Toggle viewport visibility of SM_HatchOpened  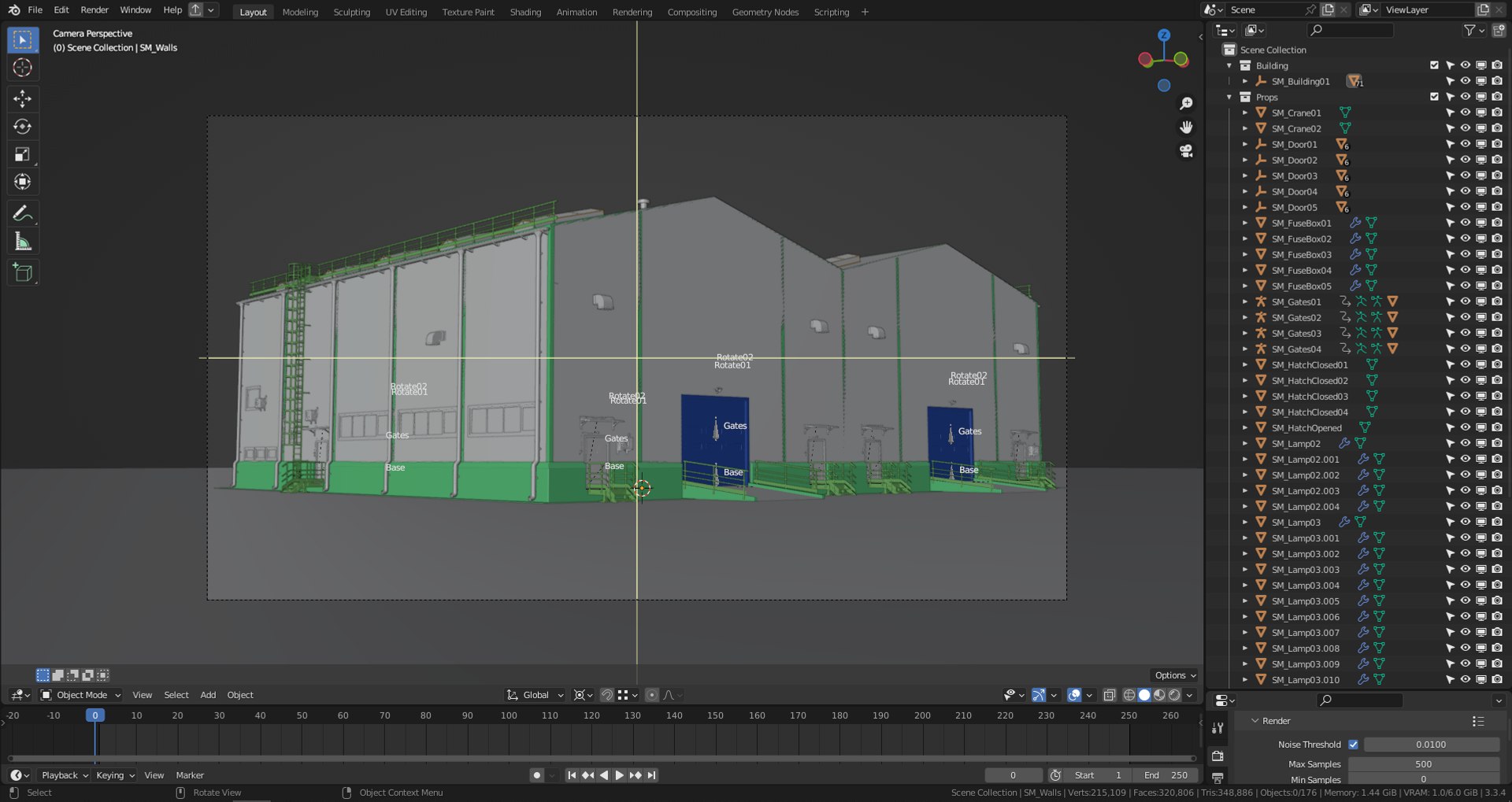pos(1466,427)
